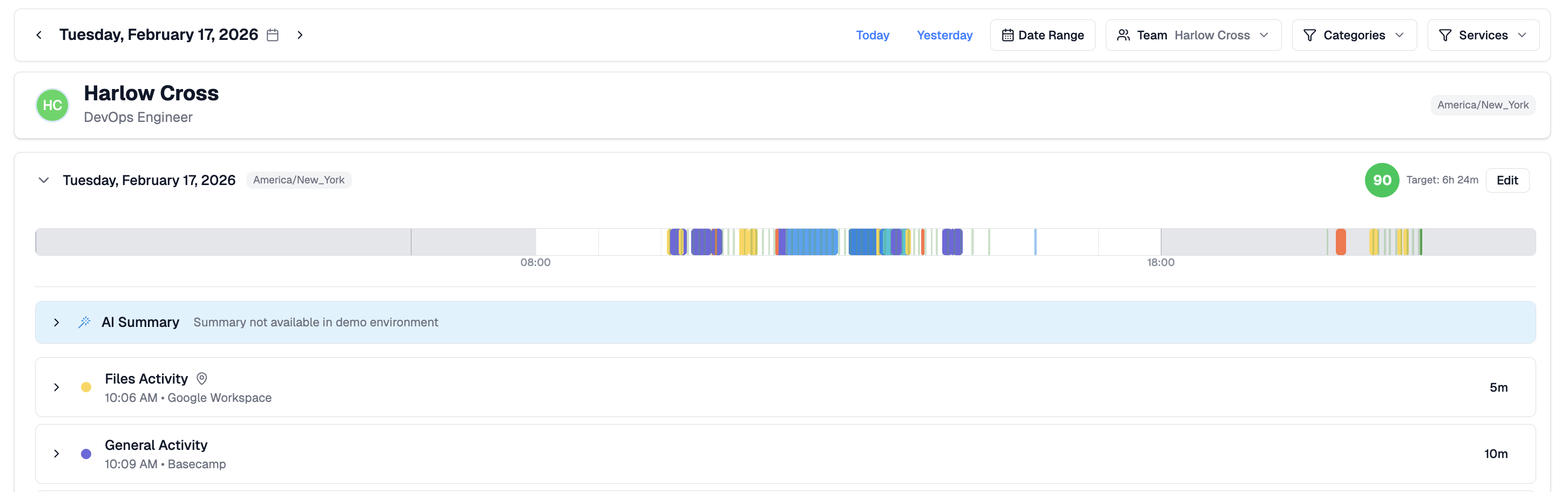1568x492 pixels.
Task: Open the Categories filter dropdown
Action: tap(1354, 35)
